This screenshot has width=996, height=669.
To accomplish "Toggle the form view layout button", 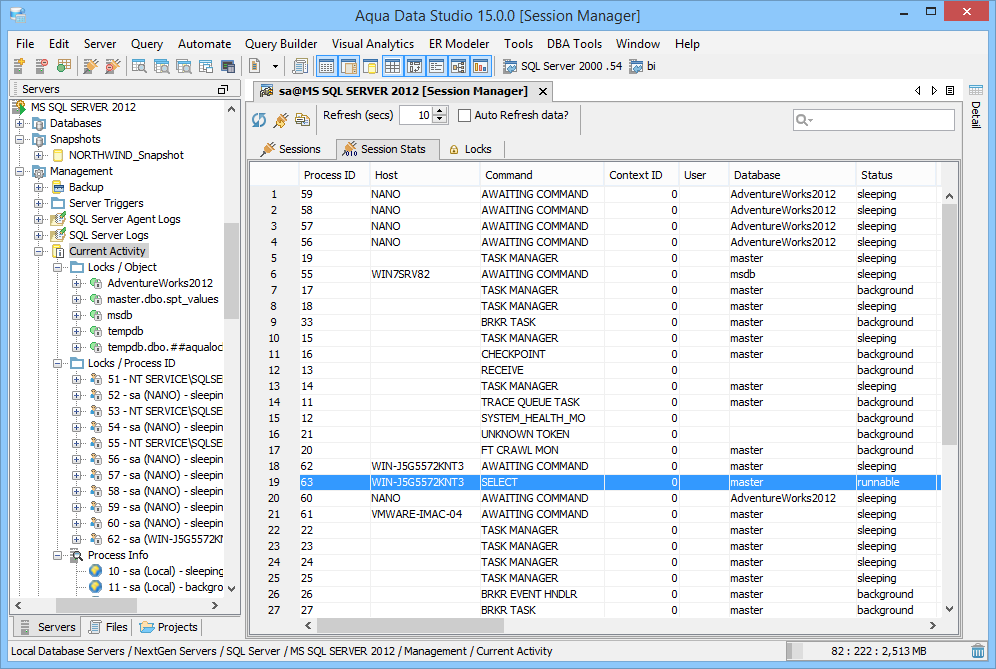I will (436, 66).
